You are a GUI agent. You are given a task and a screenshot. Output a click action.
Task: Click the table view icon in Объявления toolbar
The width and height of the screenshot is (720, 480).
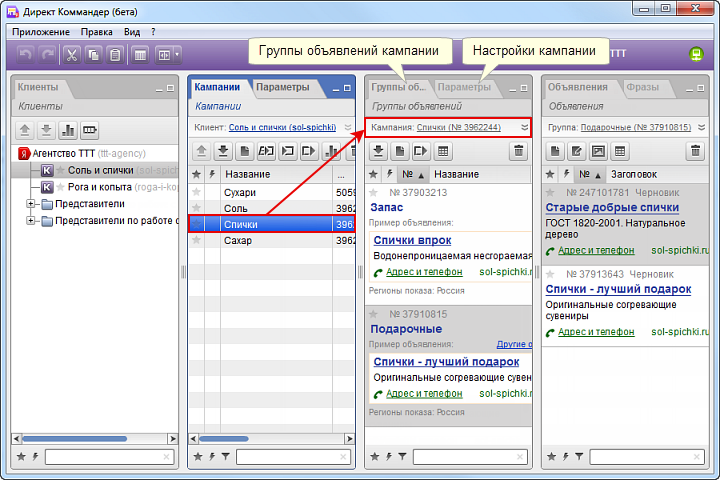[x=620, y=151]
